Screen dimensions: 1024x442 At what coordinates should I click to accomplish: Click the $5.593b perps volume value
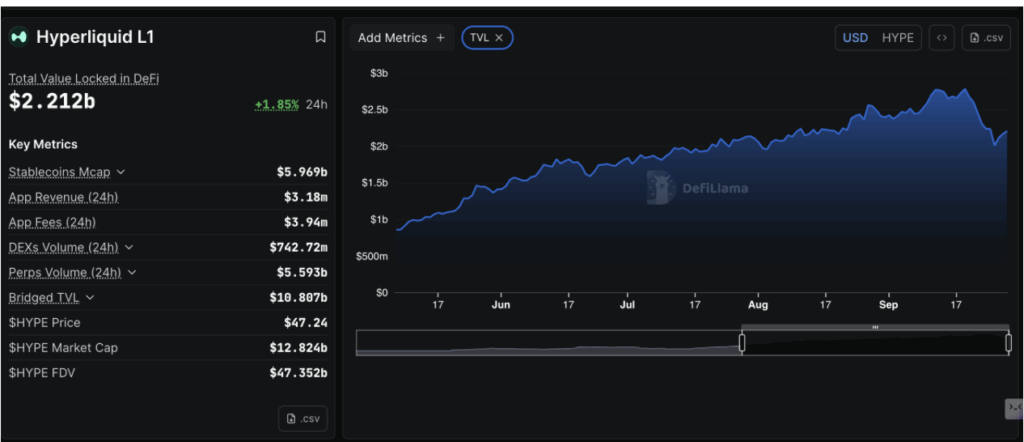click(x=302, y=272)
